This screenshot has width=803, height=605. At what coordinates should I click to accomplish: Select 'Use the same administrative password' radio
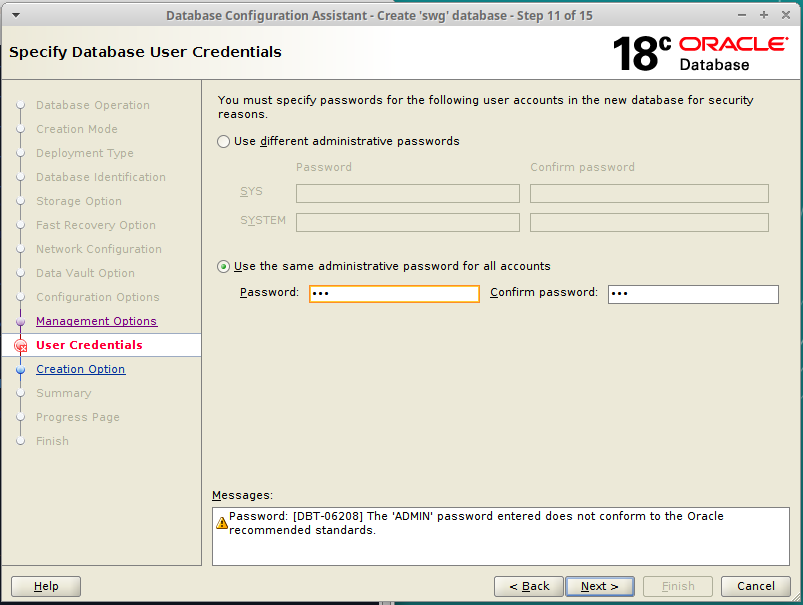tap(223, 266)
